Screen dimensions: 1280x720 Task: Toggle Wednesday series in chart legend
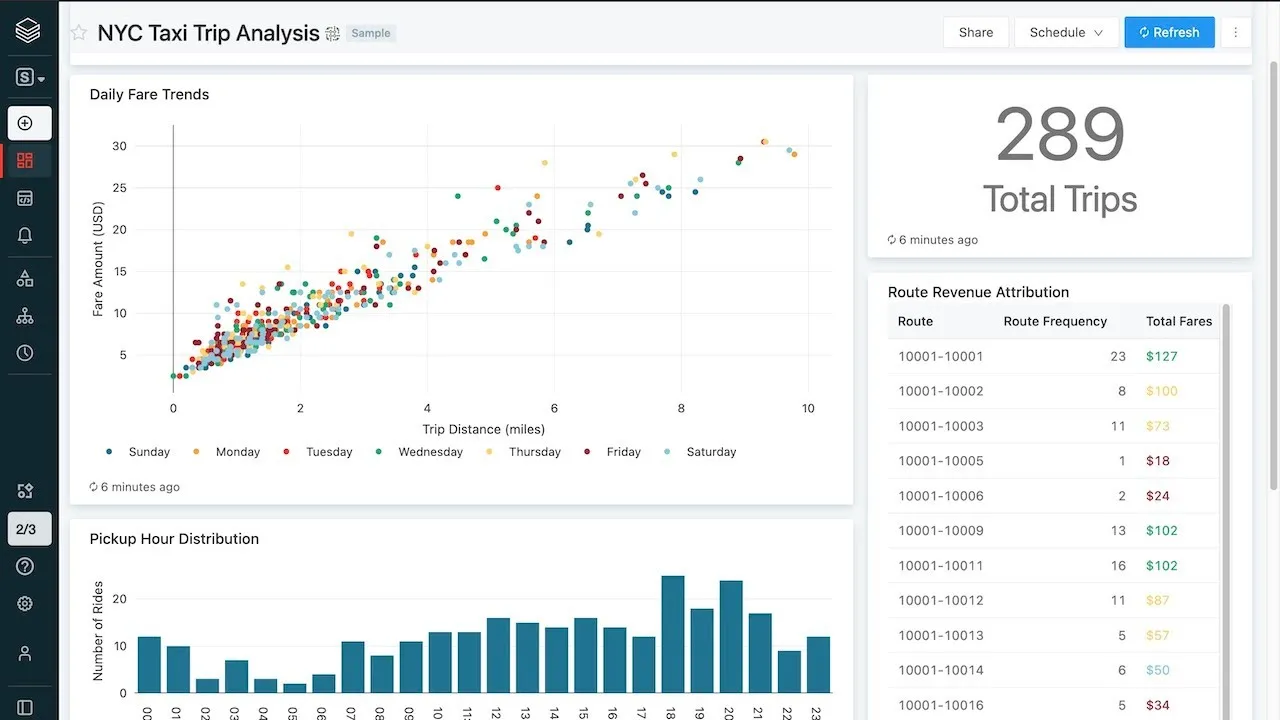pyautogui.click(x=419, y=452)
